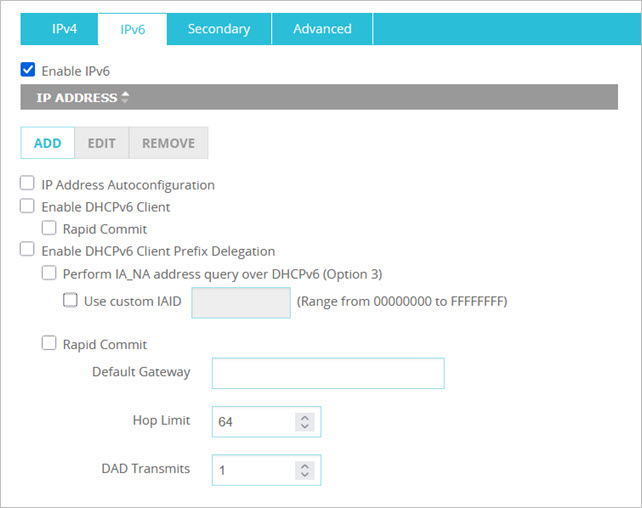Uncheck the Enable IPv6 checkbox

click(x=28, y=71)
